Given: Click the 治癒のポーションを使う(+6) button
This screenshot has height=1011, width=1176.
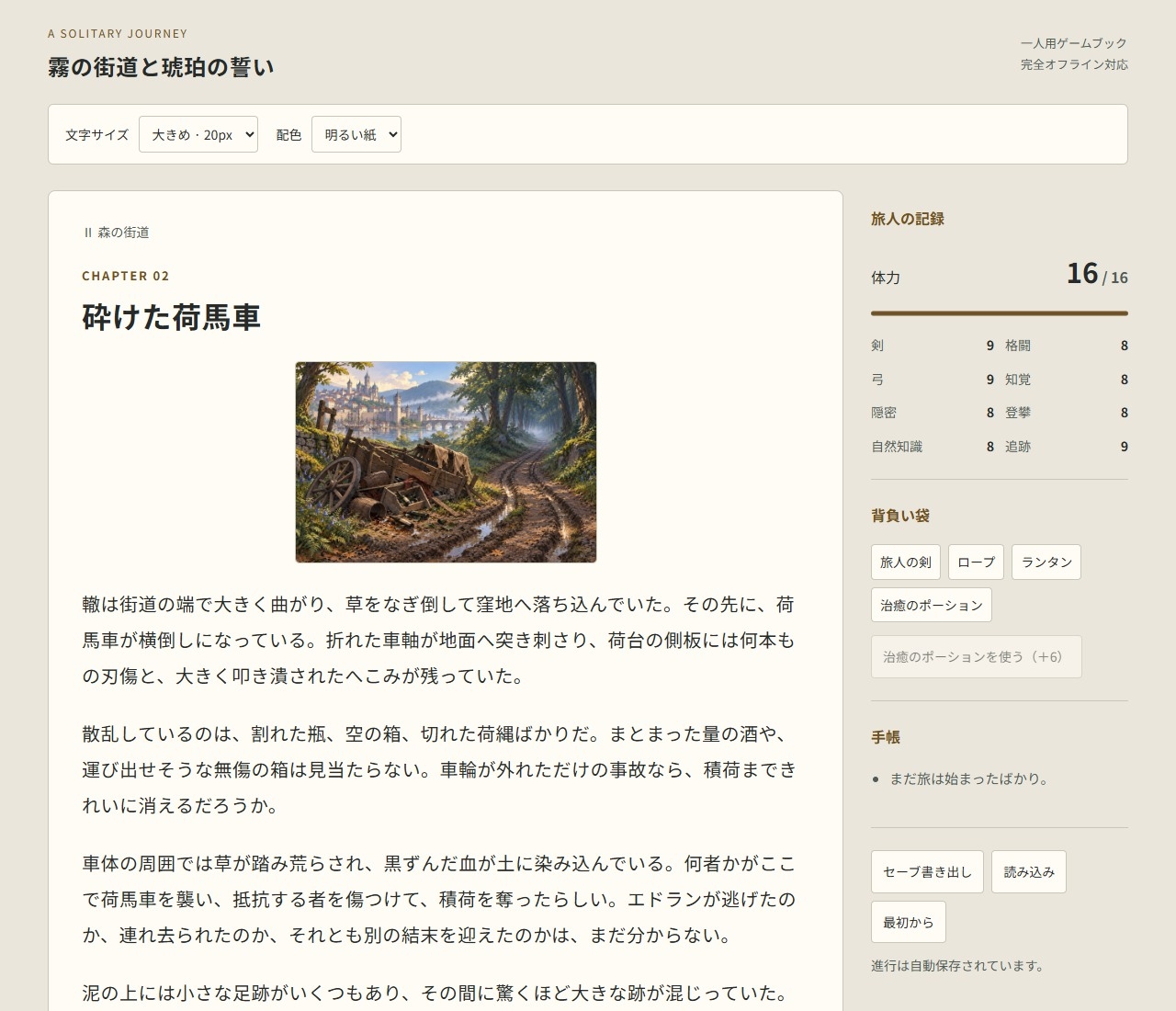Looking at the screenshot, I should coord(976,656).
